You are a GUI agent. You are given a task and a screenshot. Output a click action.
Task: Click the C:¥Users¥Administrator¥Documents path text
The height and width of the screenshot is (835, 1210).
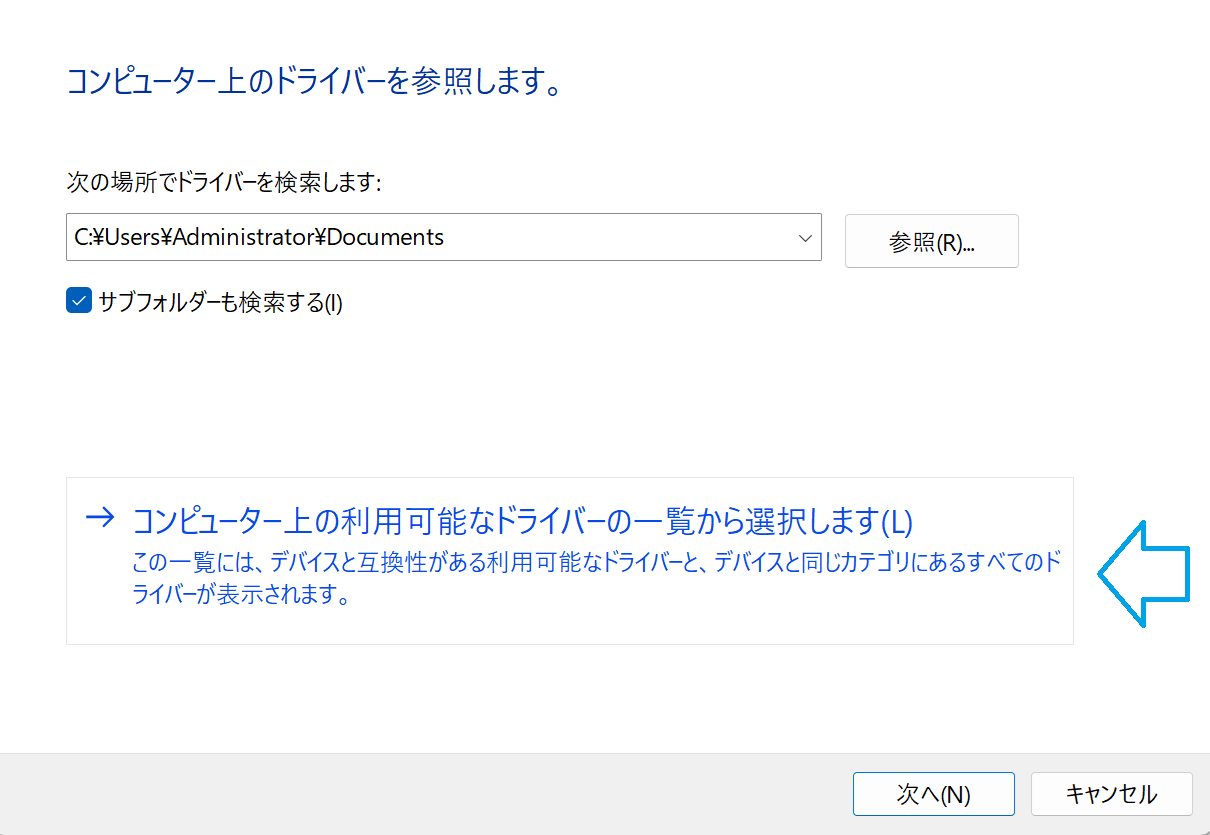[260, 237]
